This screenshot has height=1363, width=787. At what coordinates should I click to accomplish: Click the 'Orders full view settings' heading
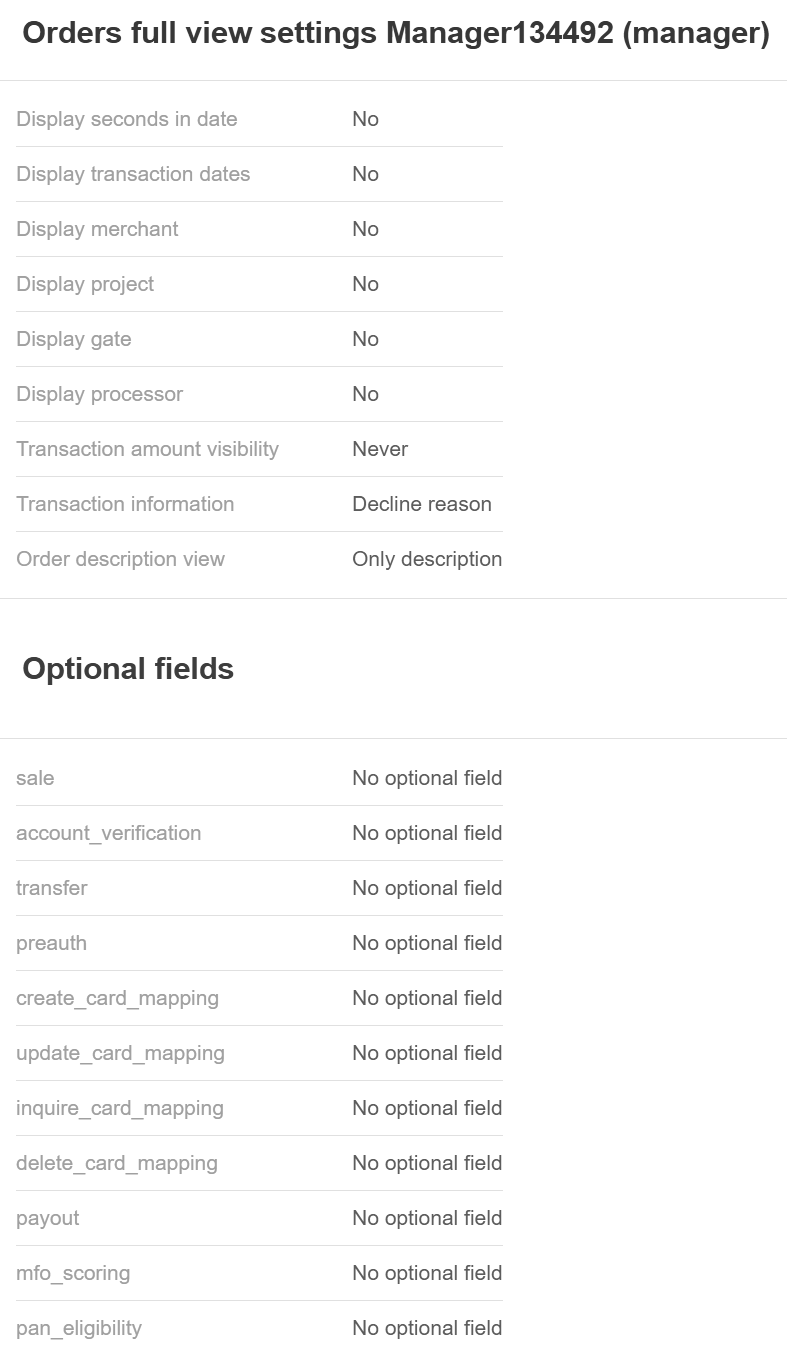(396, 34)
